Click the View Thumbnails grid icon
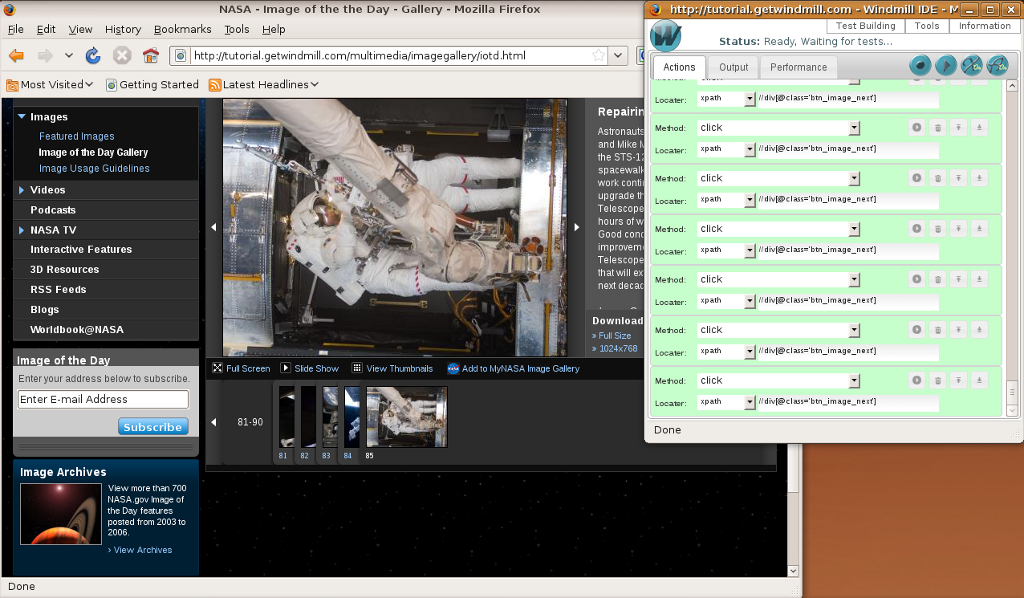The height and width of the screenshot is (598, 1024). click(x=357, y=368)
